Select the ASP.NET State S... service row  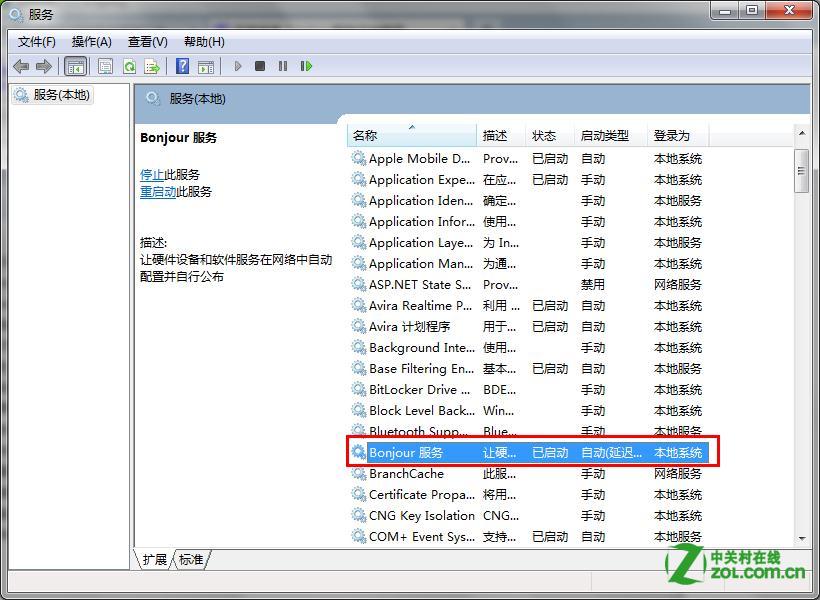pos(528,285)
